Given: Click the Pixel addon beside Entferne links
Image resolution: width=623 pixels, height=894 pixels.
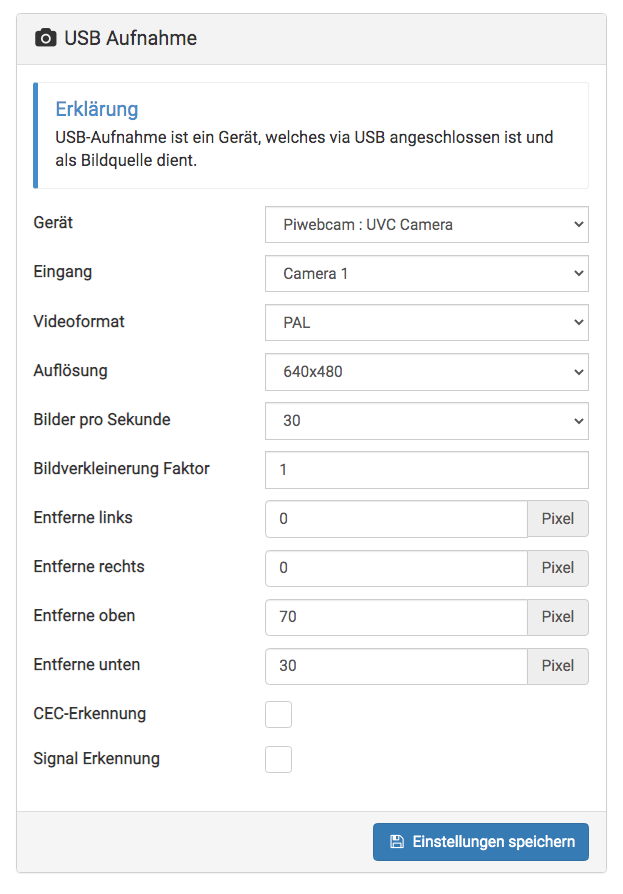Looking at the screenshot, I should (x=558, y=519).
